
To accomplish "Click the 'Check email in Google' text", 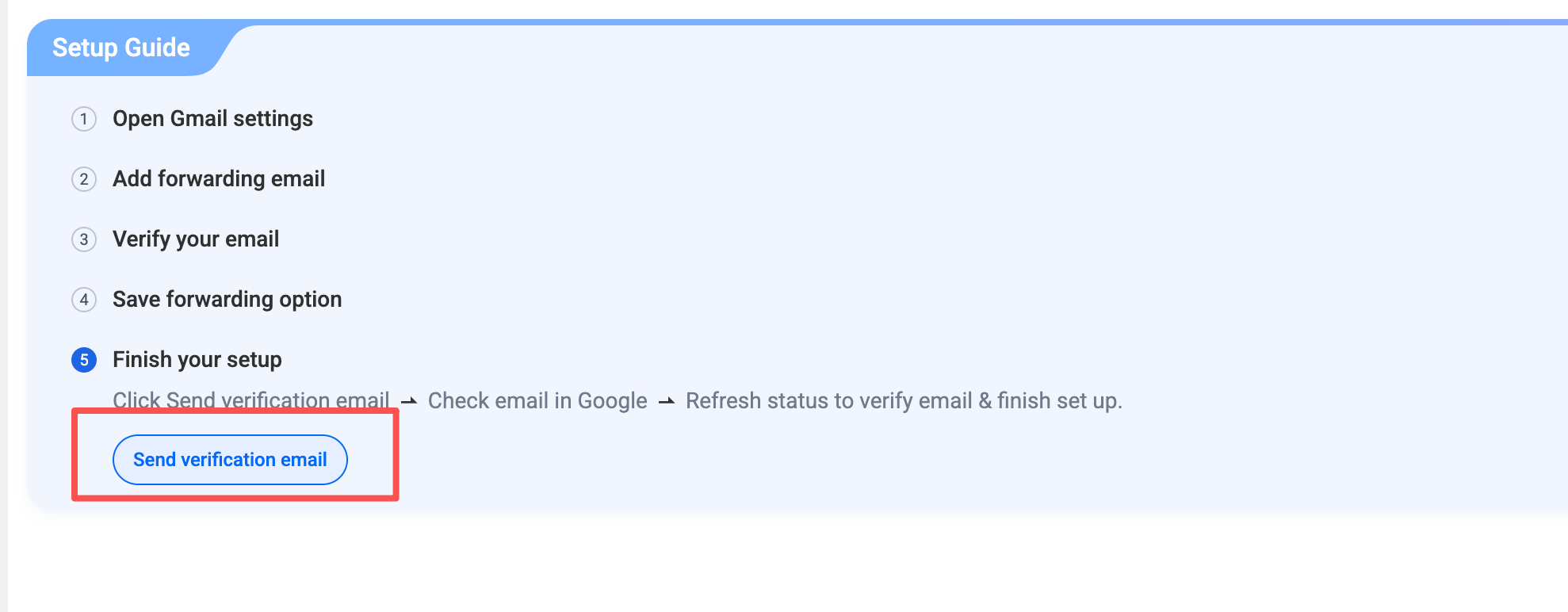I will (537, 401).
